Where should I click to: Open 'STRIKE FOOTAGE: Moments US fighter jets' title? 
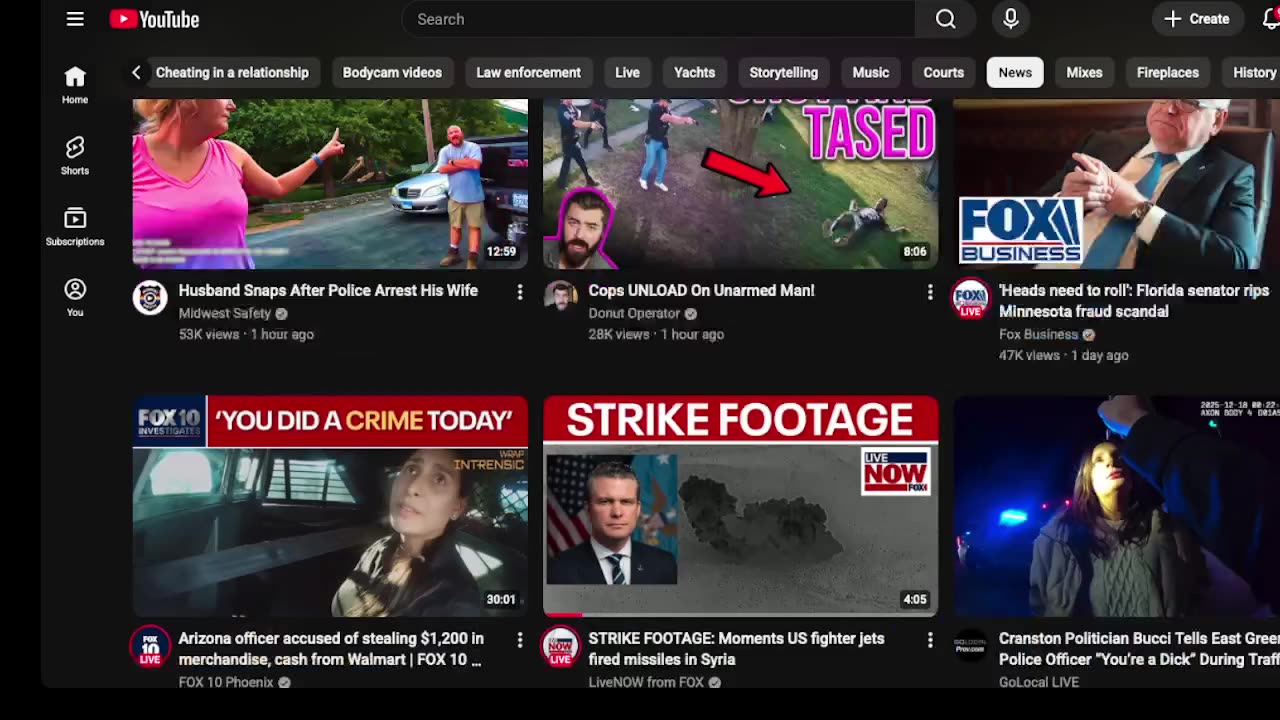(736, 649)
